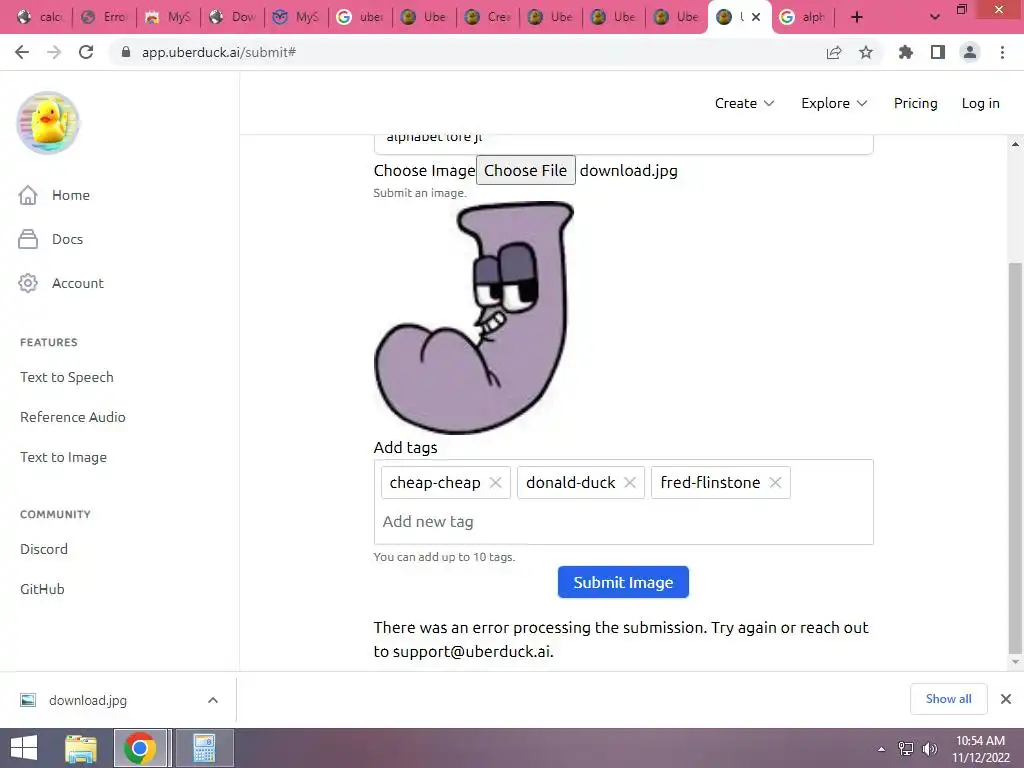This screenshot has width=1024, height=768.
Task: Remove the cheap-cheap tag
Action: pos(496,483)
